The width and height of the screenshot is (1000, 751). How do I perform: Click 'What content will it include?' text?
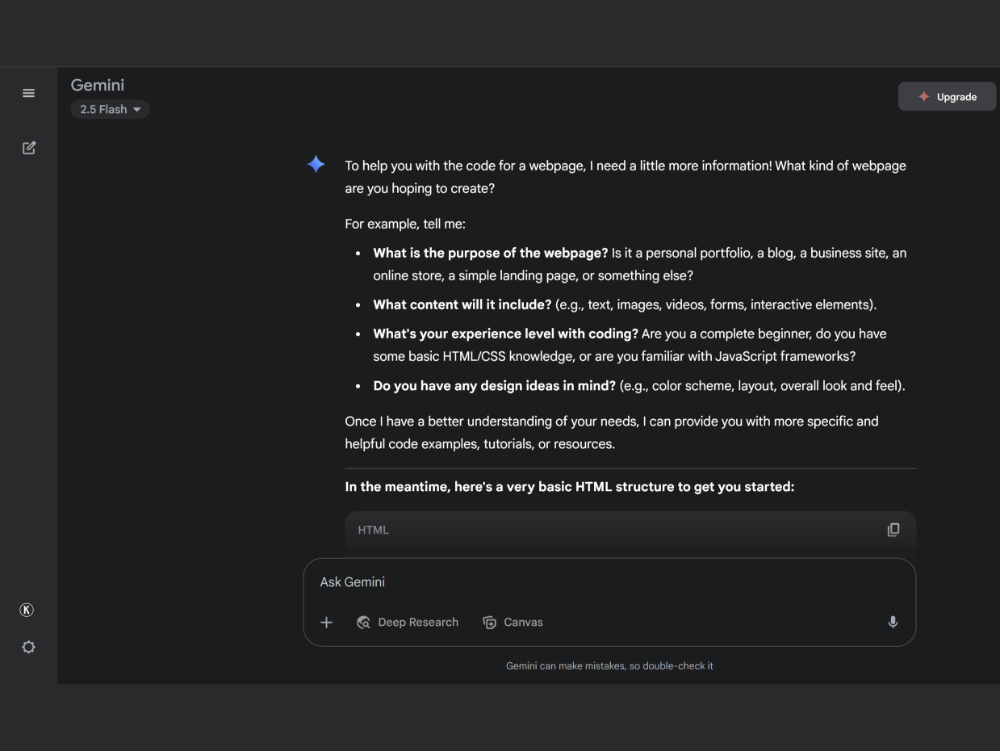coord(462,305)
